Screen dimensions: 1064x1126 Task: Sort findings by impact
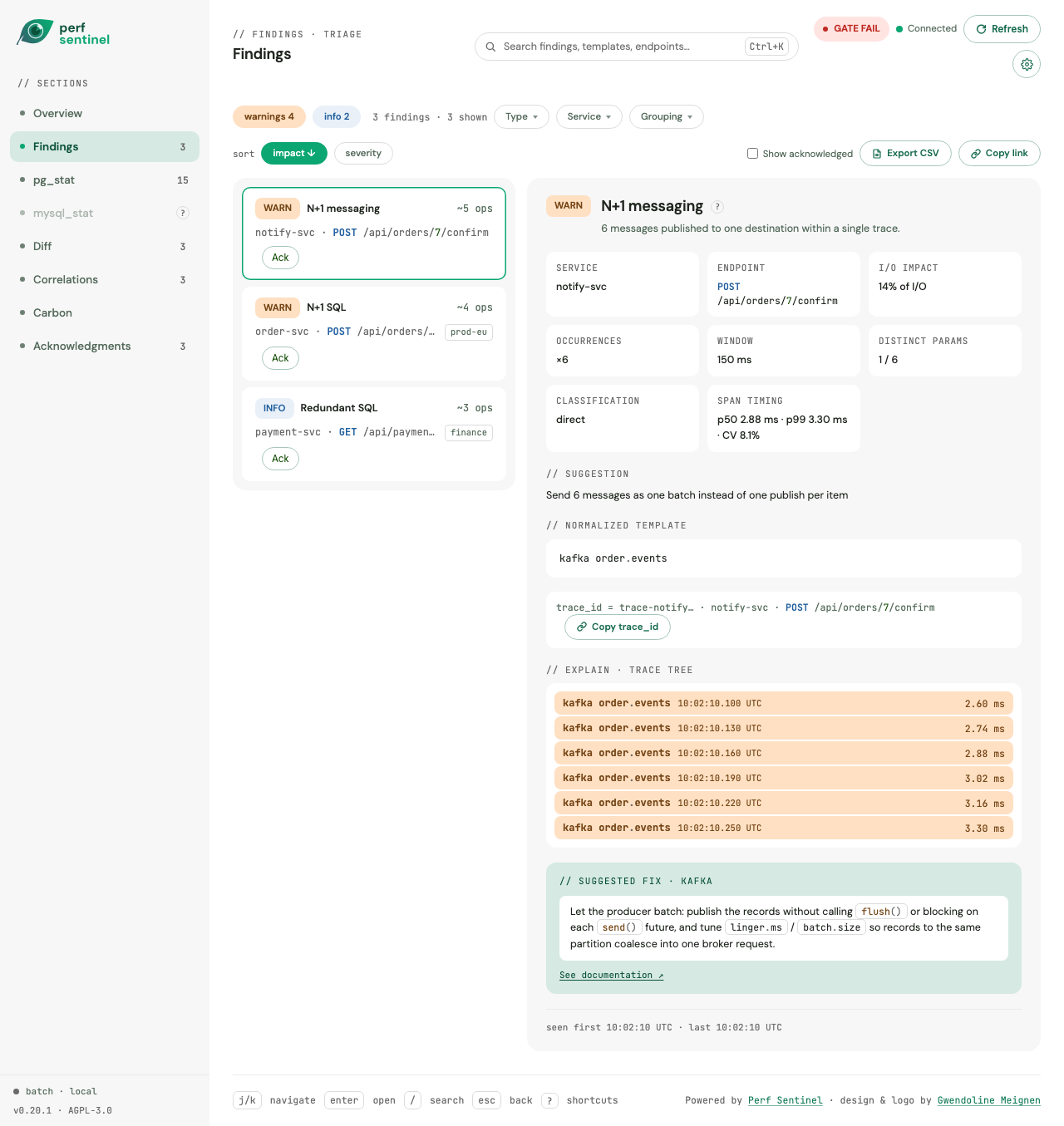pyautogui.click(x=294, y=153)
